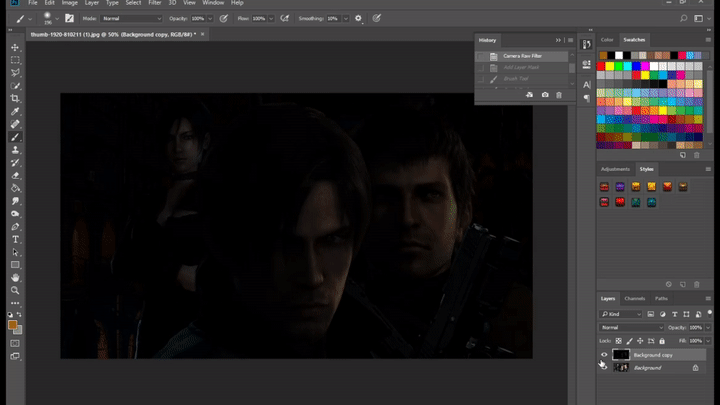The width and height of the screenshot is (720, 405).
Task: Toggle lock transparent pixels
Action: [619, 341]
